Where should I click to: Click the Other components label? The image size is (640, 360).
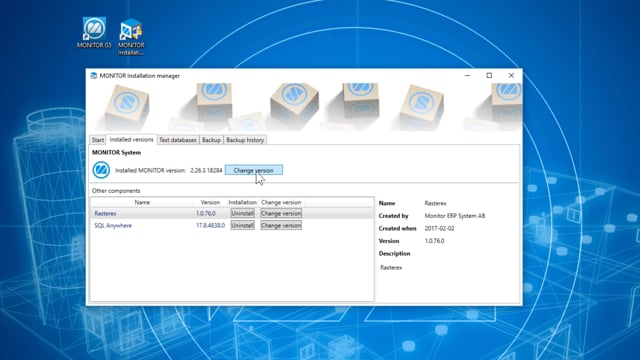pyautogui.click(x=116, y=191)
